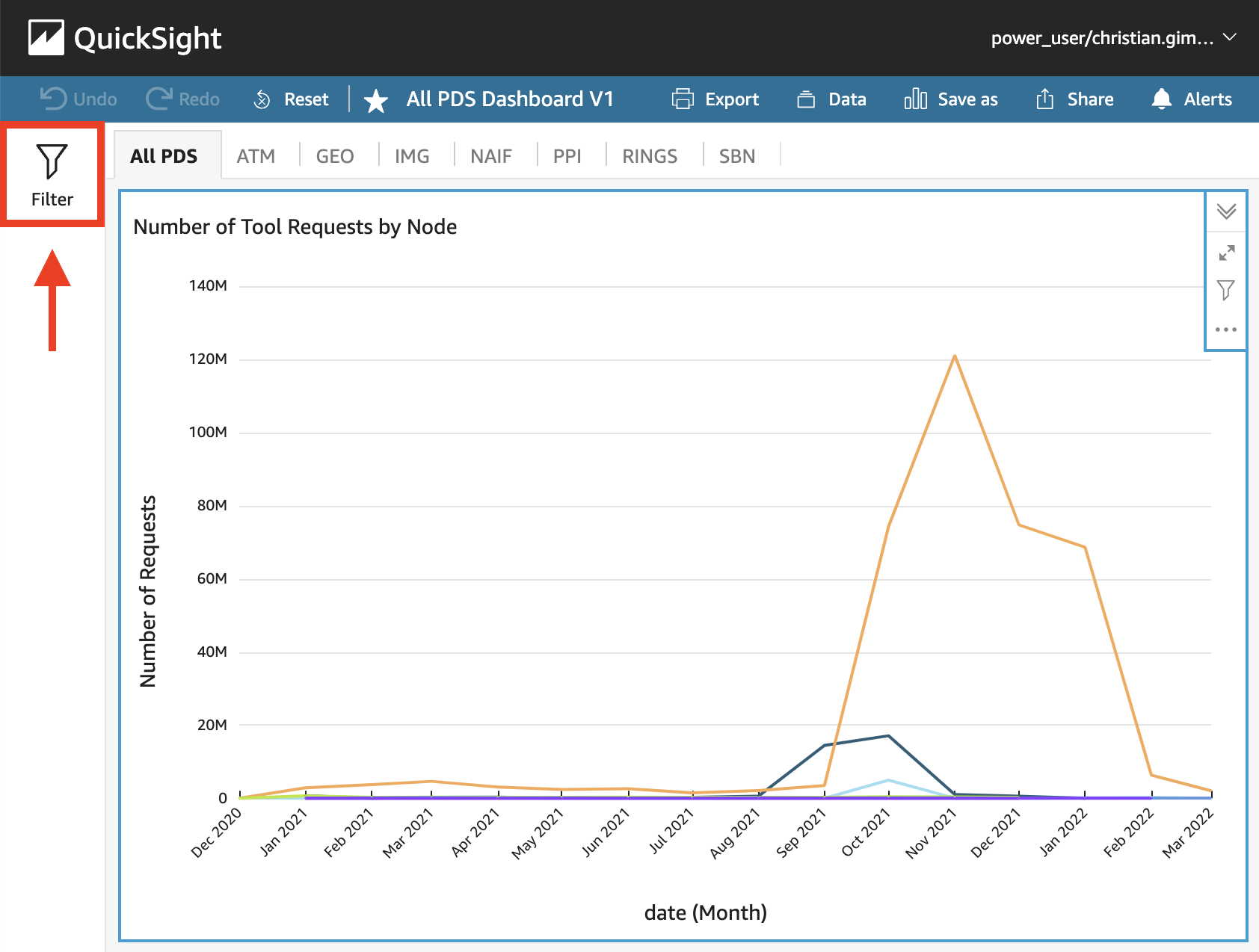Click the orange line peak at Nov 2021
Viewport: 1259px width, 952px height.
point(955,356)
